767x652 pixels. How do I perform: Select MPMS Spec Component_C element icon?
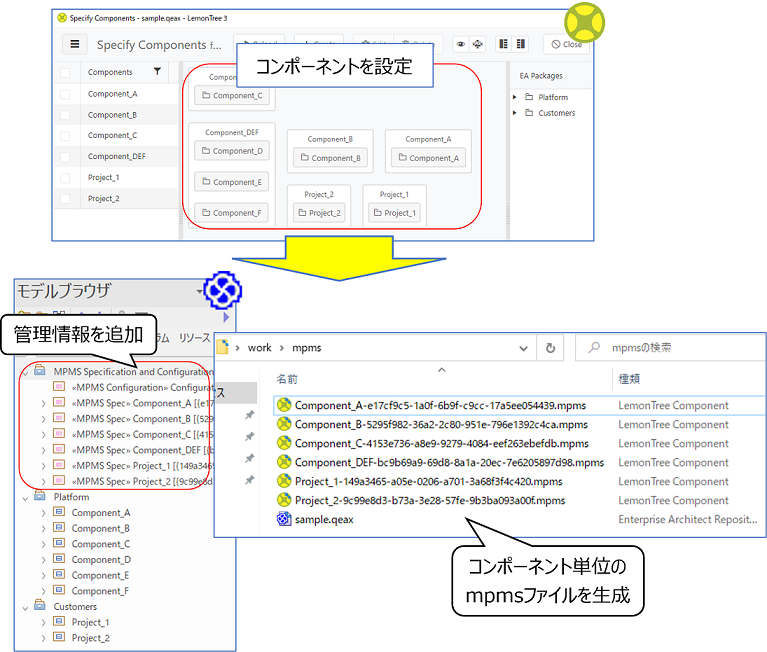click(59, 433)
